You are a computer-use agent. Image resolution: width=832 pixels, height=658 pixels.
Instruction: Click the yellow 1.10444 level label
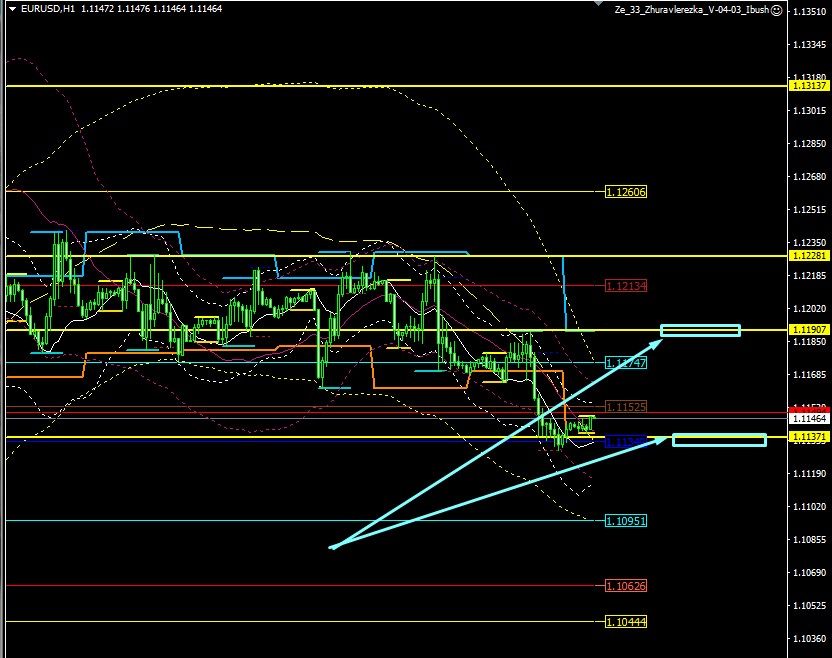point(626,621)
